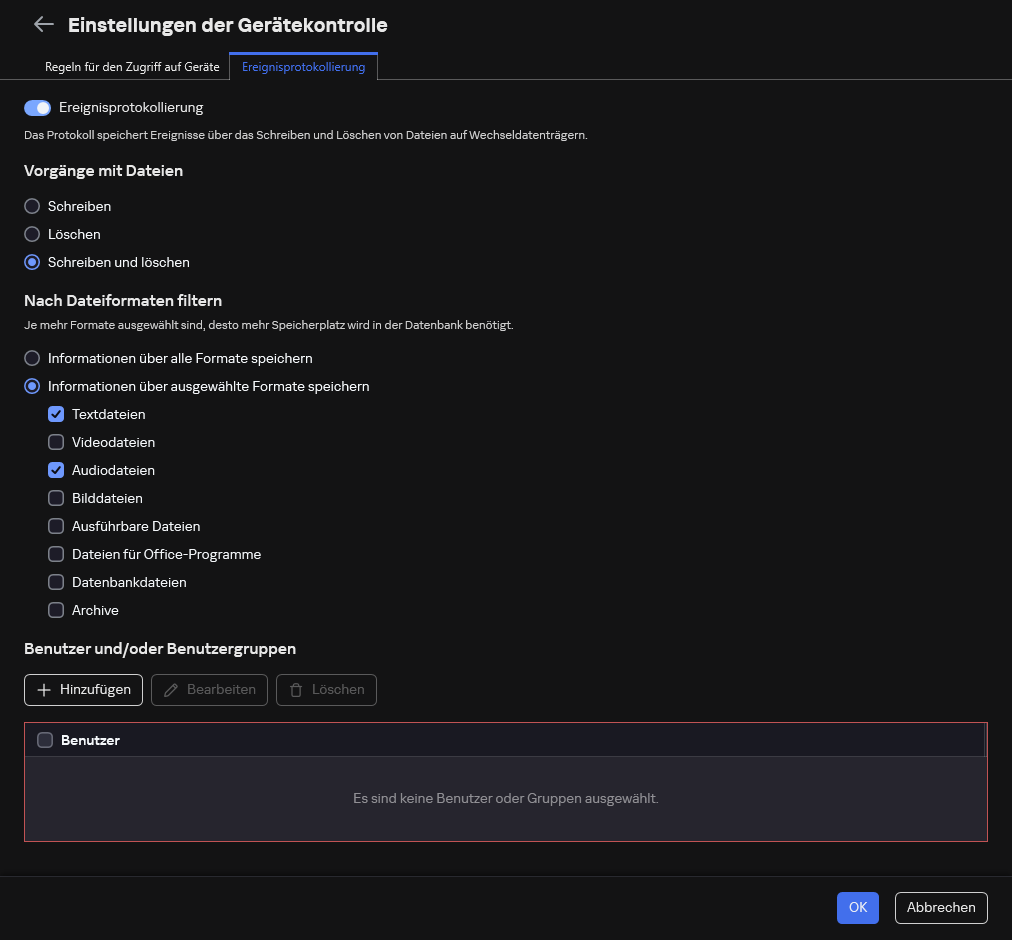Screen dimensions: 1012x940
Task: Select Informationen über alle Formate speichern
Action: point(32,358)
